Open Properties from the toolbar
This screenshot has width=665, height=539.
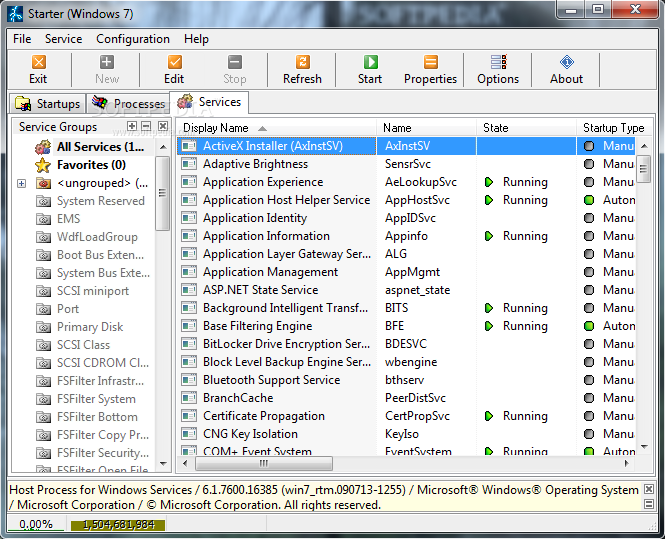(x=430, y=70)
